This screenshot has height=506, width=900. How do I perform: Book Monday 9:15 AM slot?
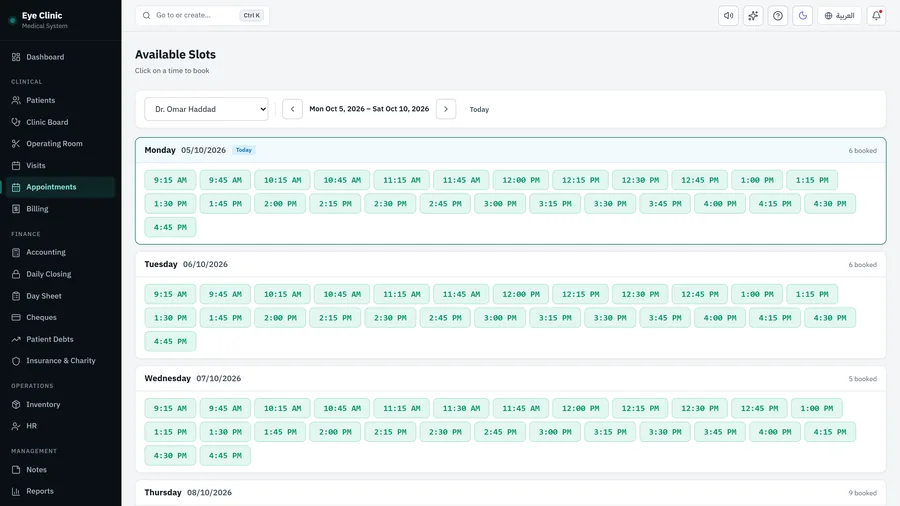tap(170, 180)
